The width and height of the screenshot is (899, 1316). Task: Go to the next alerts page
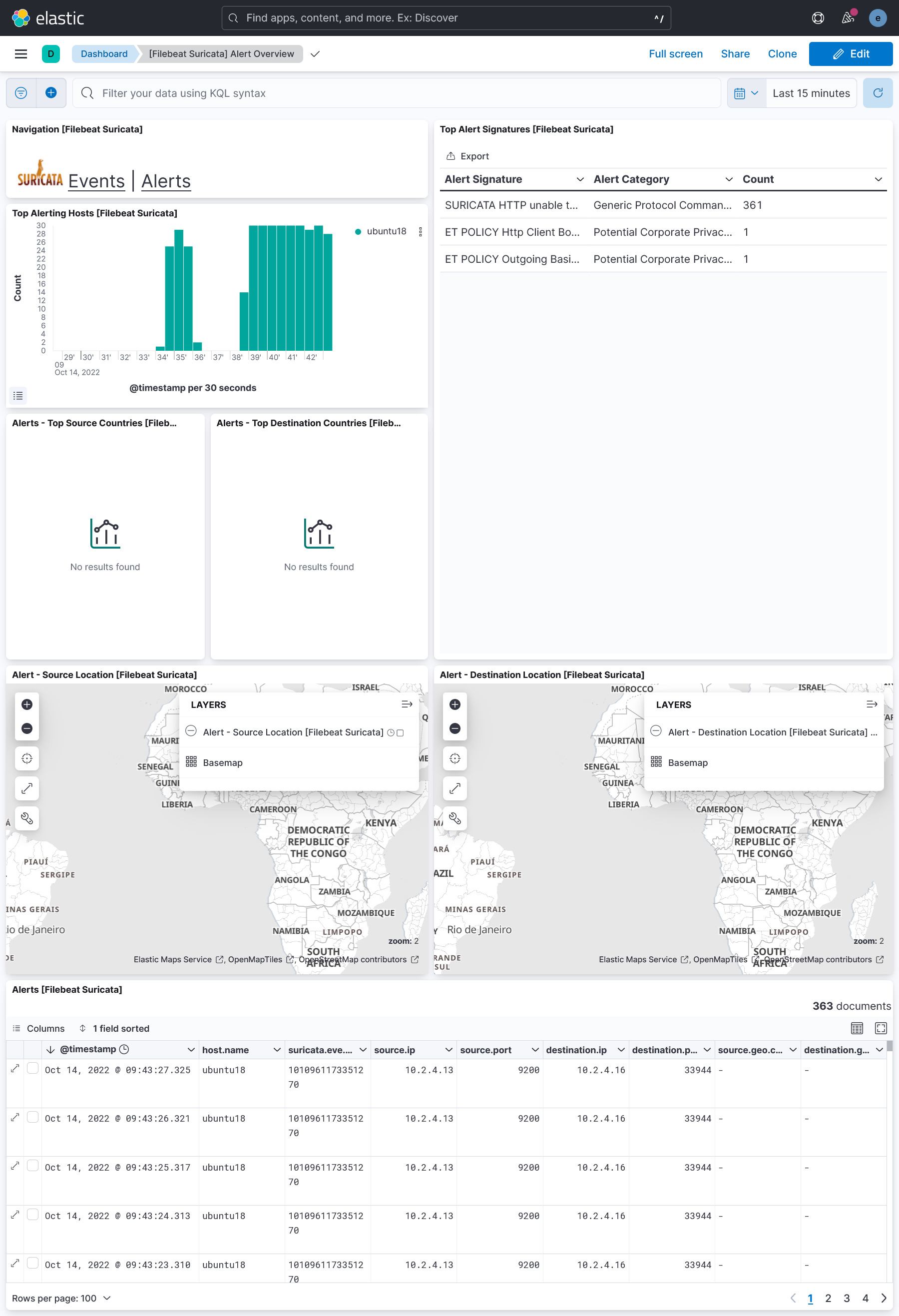pyautogui.click(x=884, y=1298)
